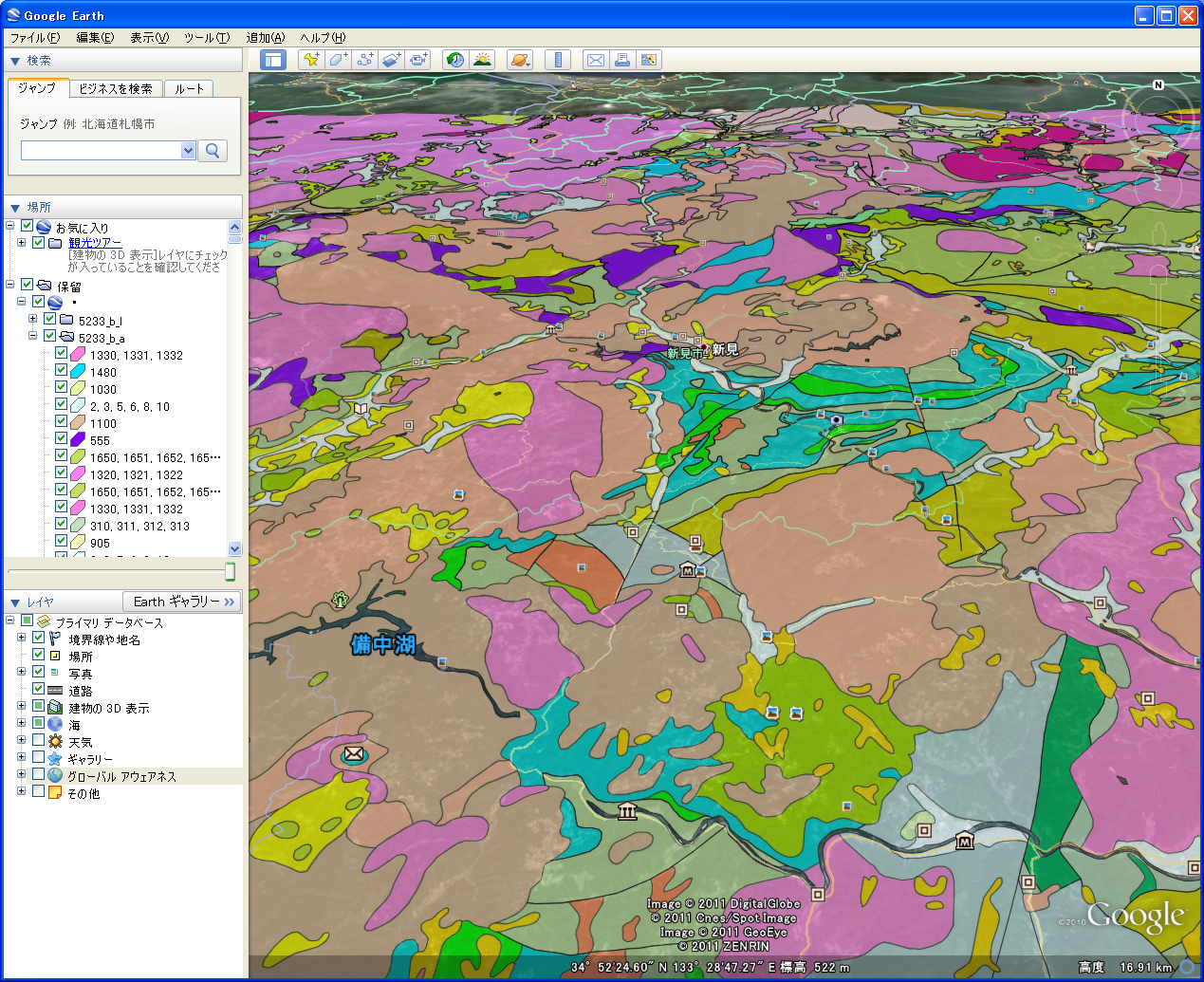Click the north compass N indicator
Image resolution: width=1204 pixels, height=982 pixels.
(1158, 85)
